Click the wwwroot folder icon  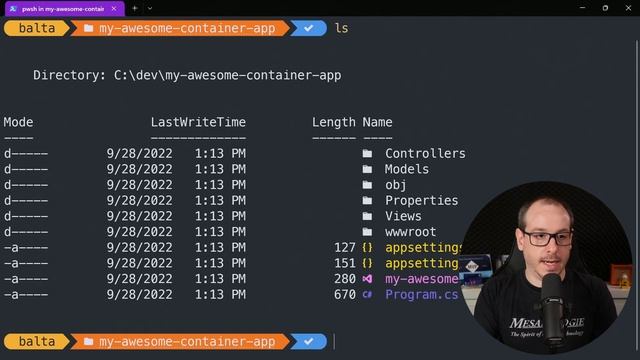pos(367,232)
